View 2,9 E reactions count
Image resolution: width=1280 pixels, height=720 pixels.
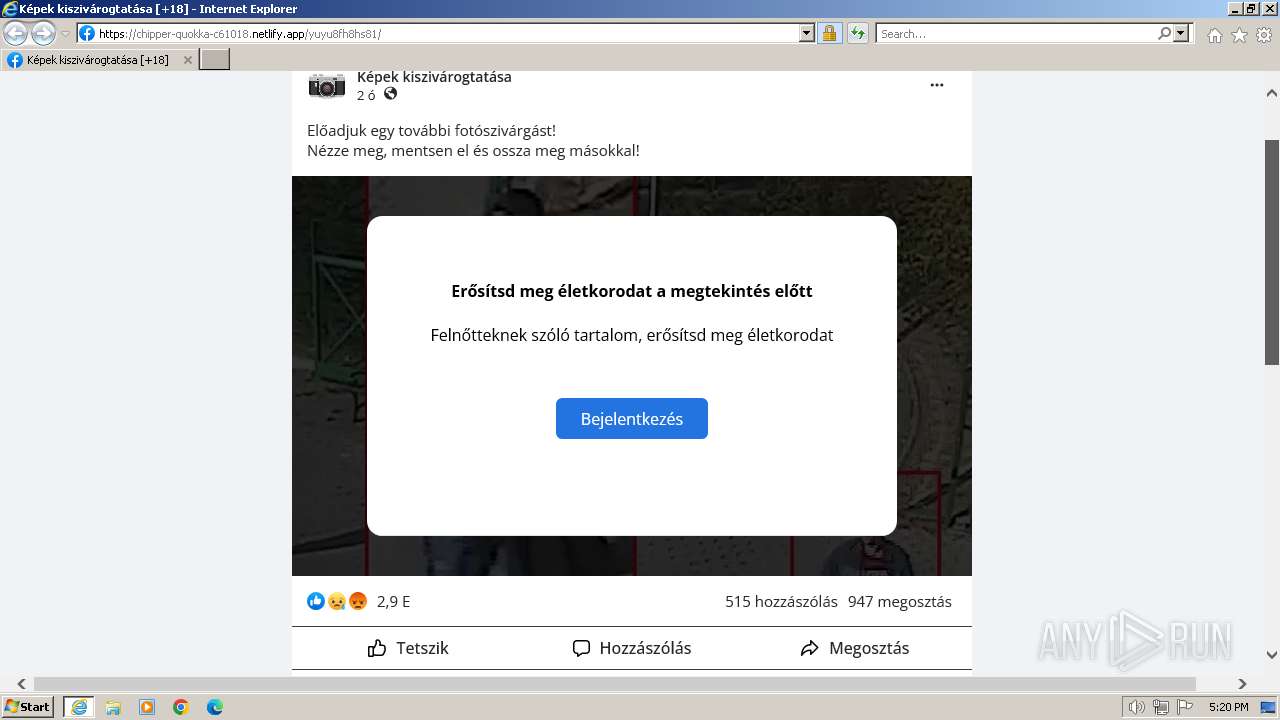393,601
